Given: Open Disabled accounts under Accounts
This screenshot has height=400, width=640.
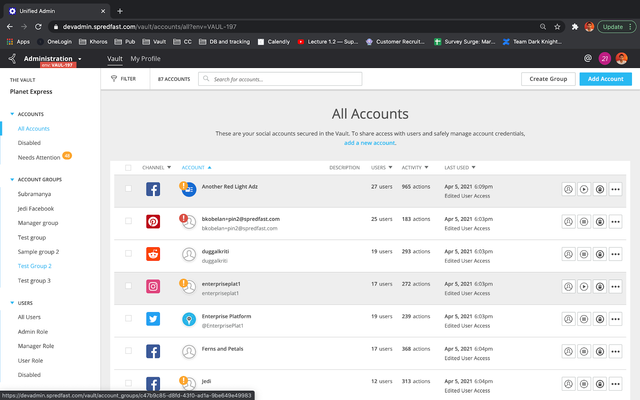Looking at the screenshot, I should coord(29,143).
